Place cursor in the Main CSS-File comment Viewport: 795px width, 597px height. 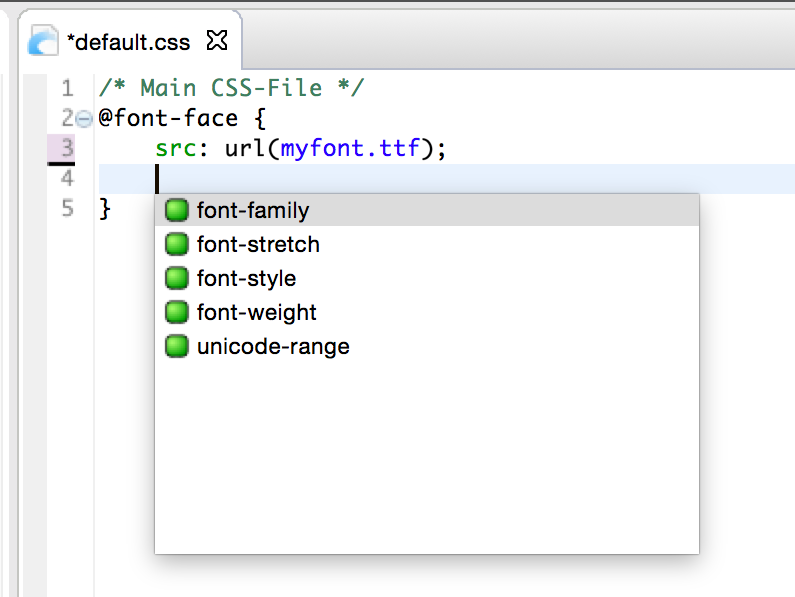[x=231, y=88]
